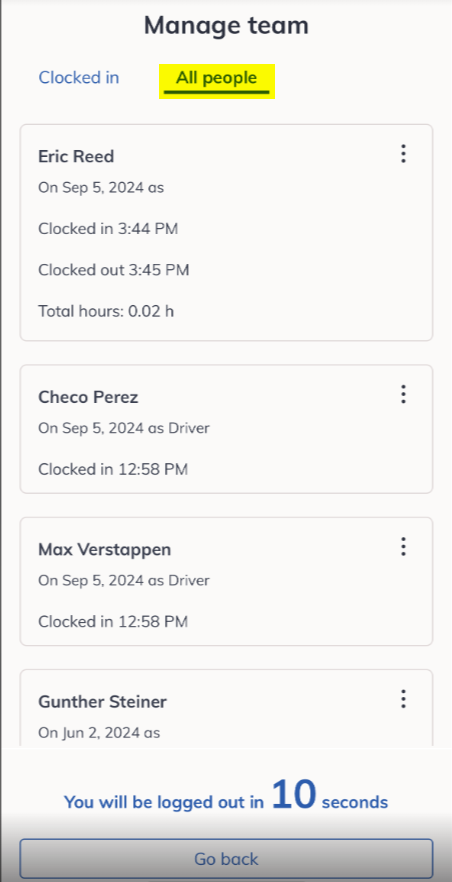Click Eric Reed's Clocked in 3:44 PM line

[x=108, y=229]
